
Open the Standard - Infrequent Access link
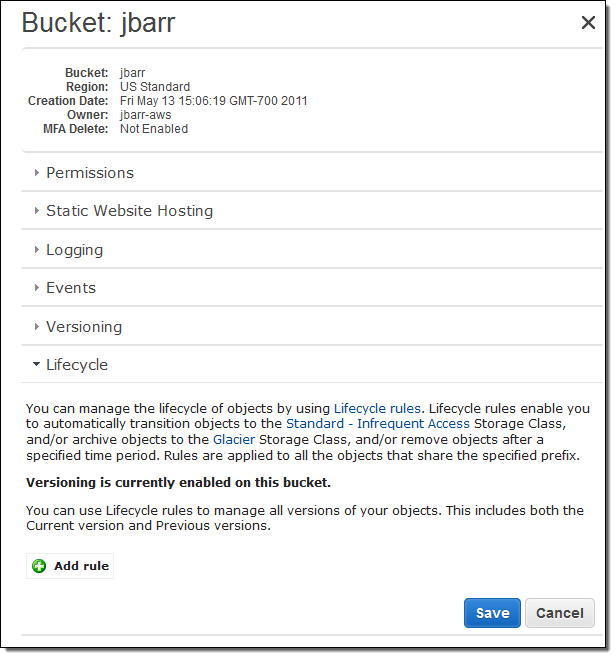tap(378, 423)
